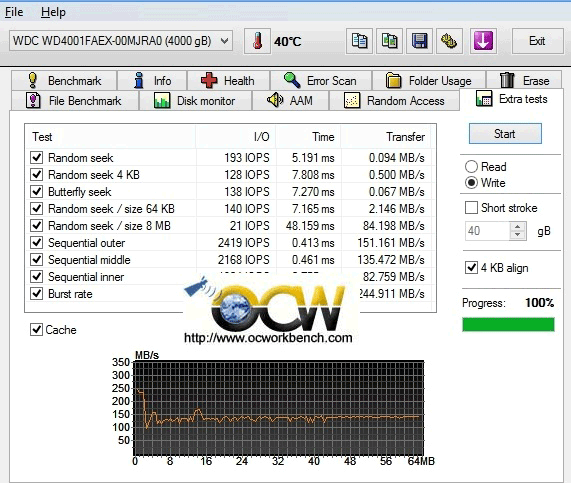This screenshot has width=571, height=483.
Task: Toggle the Butterfly seek checkbox
Action: pyautogui.click(x=36, y=192)
